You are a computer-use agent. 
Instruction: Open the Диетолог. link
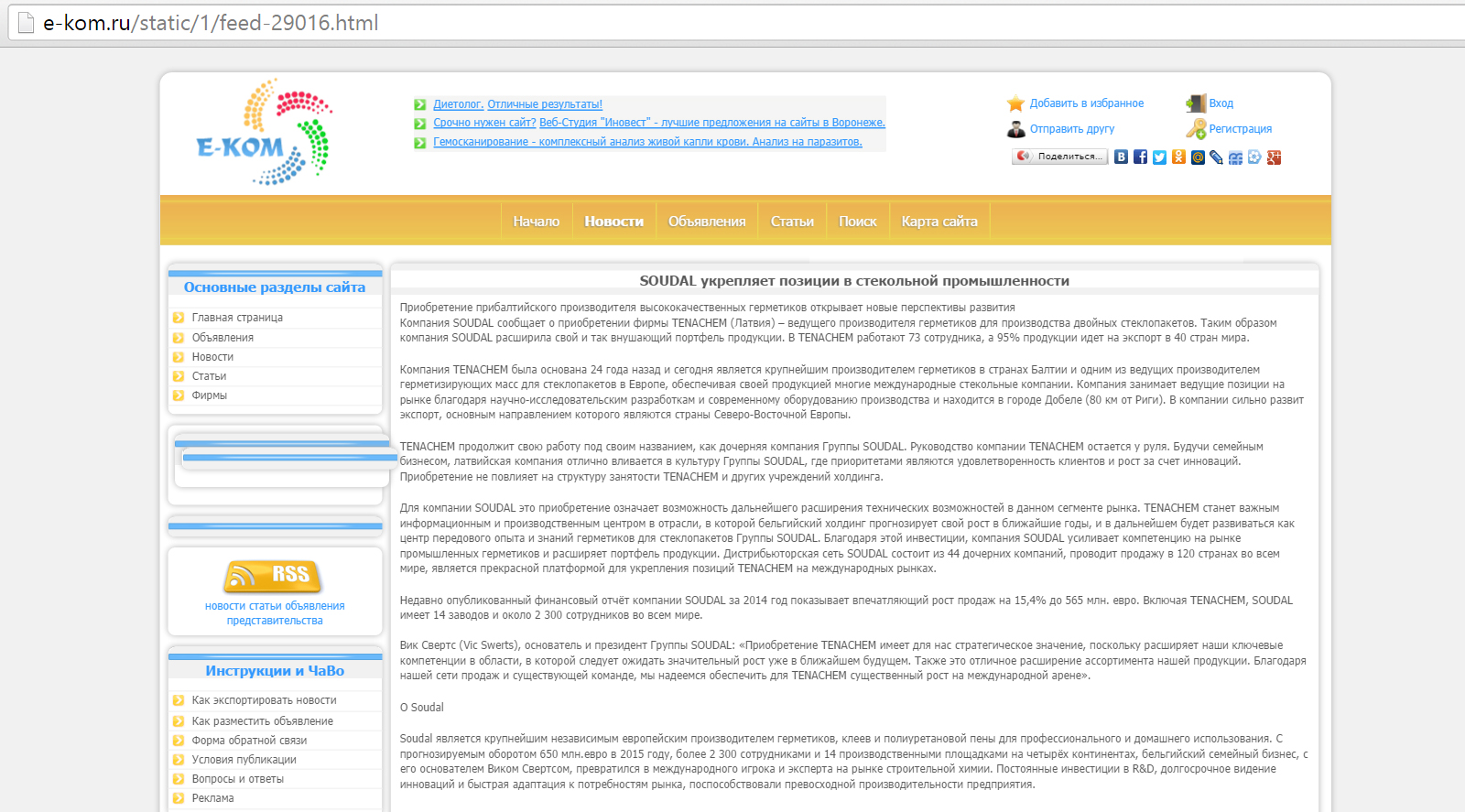(x=459, y=104)
